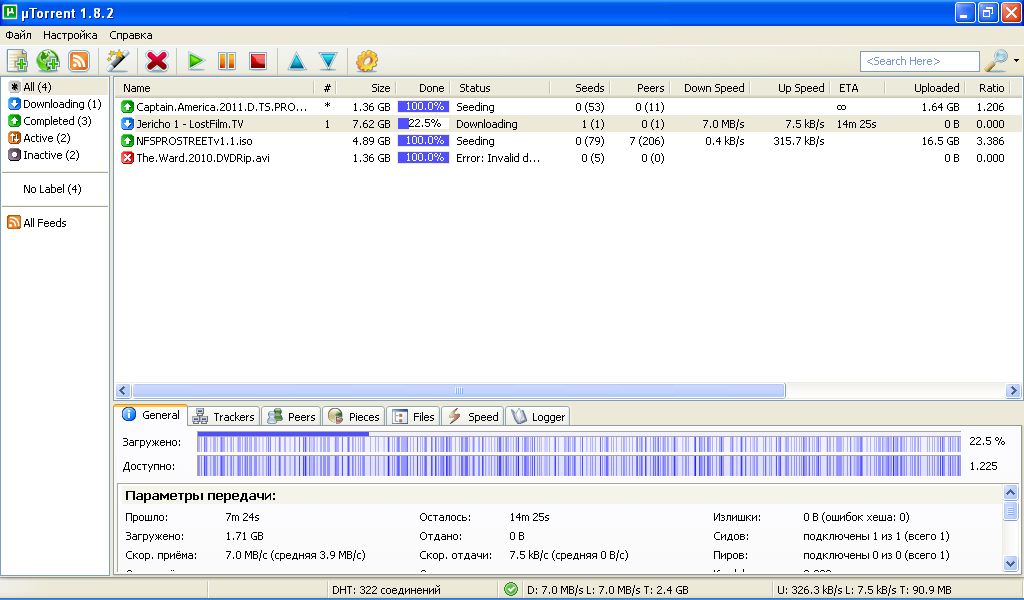Sort by Up Speed column header
1024x600 pixels.
pyautogui.click(x=790, y=88)
